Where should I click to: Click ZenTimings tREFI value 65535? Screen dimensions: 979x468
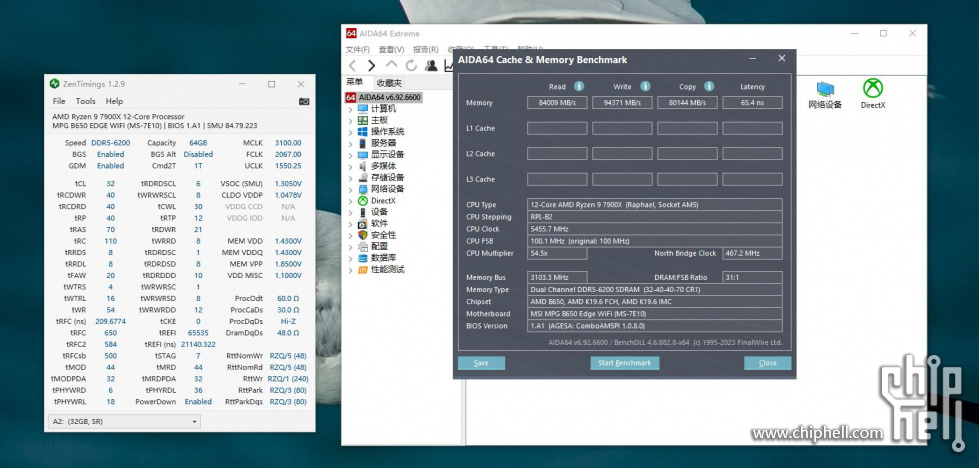[198, 333]
